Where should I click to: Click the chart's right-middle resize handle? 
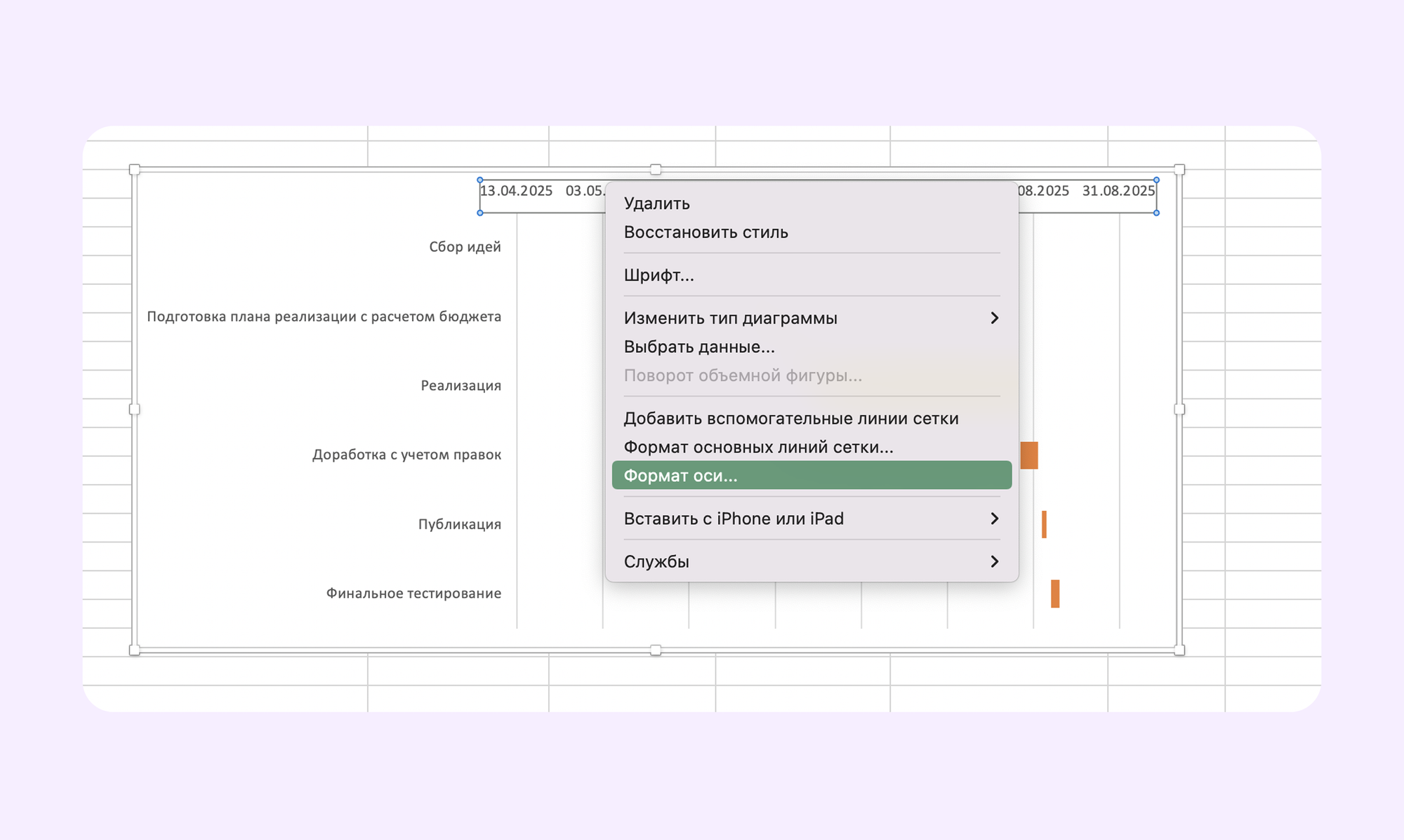click(1179, 409)
